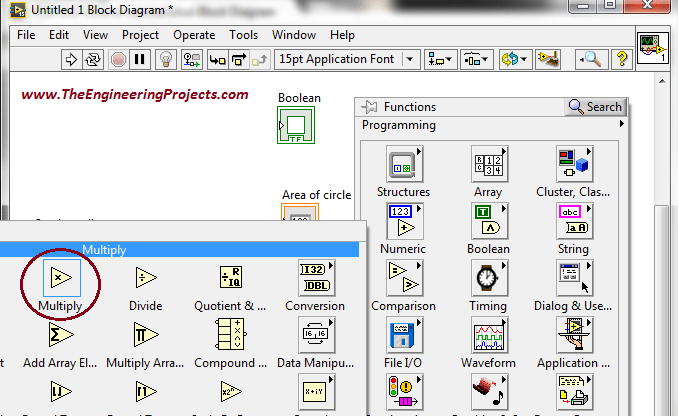678x416 pixels.
Task: Select the Scale By Power Of 2 function
Action: coord(230,392)
